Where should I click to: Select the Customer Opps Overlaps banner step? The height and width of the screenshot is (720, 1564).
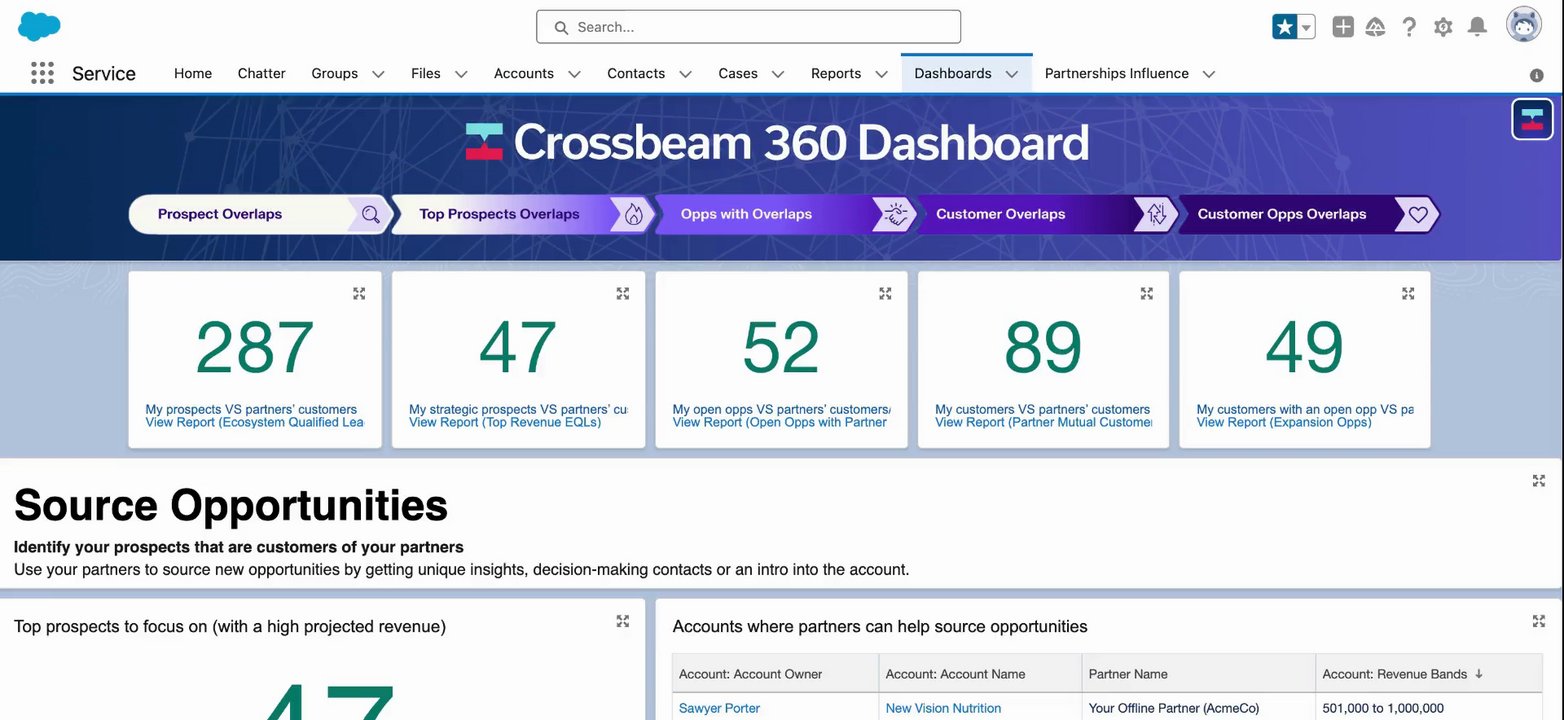point(1309,214)
